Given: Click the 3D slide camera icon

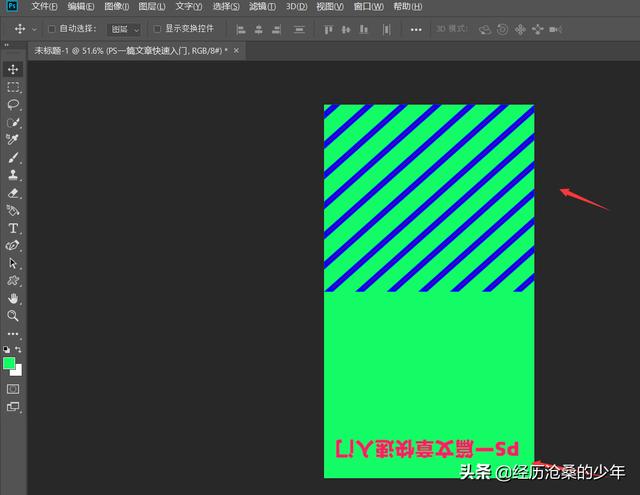Looking at the screenshot, I should point(538,29).
